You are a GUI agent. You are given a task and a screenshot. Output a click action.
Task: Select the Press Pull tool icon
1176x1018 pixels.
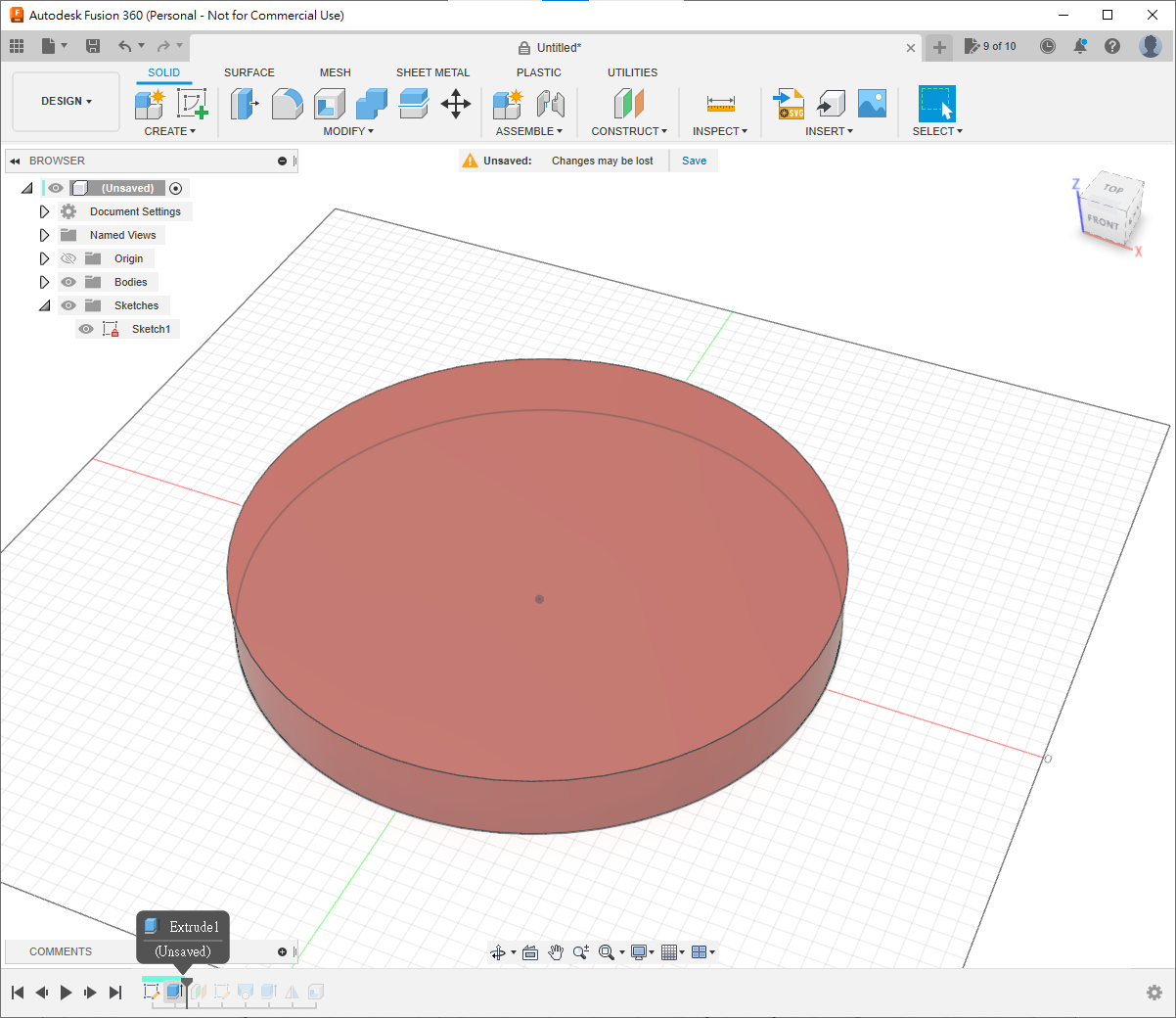coord(244,103)
